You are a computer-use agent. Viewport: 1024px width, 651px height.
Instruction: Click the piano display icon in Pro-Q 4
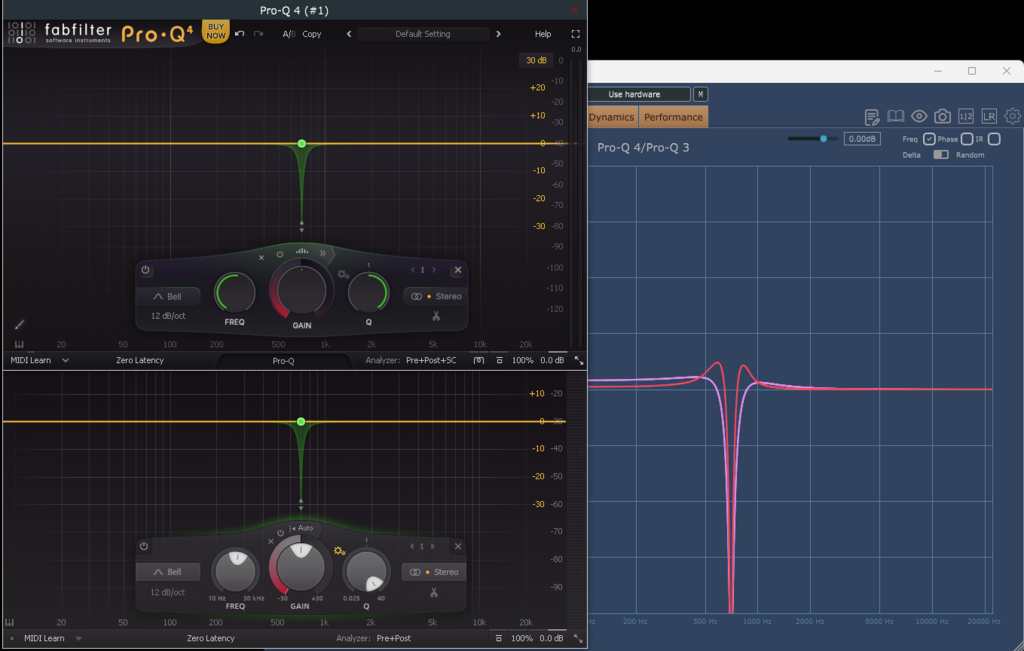point(19,344)
